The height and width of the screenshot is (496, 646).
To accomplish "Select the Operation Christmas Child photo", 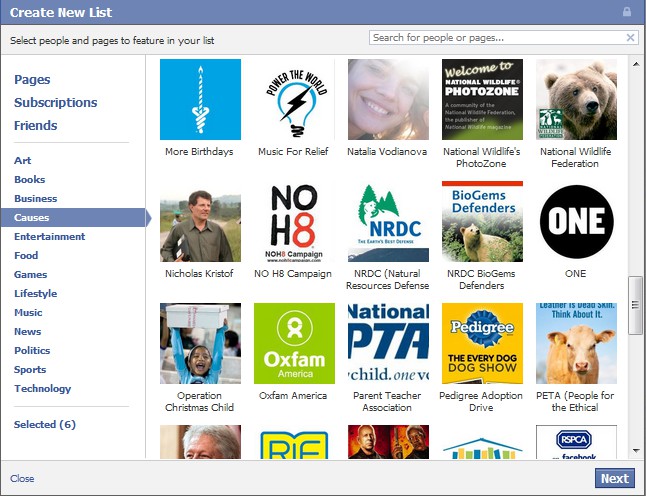I will [x=200, y=343].
